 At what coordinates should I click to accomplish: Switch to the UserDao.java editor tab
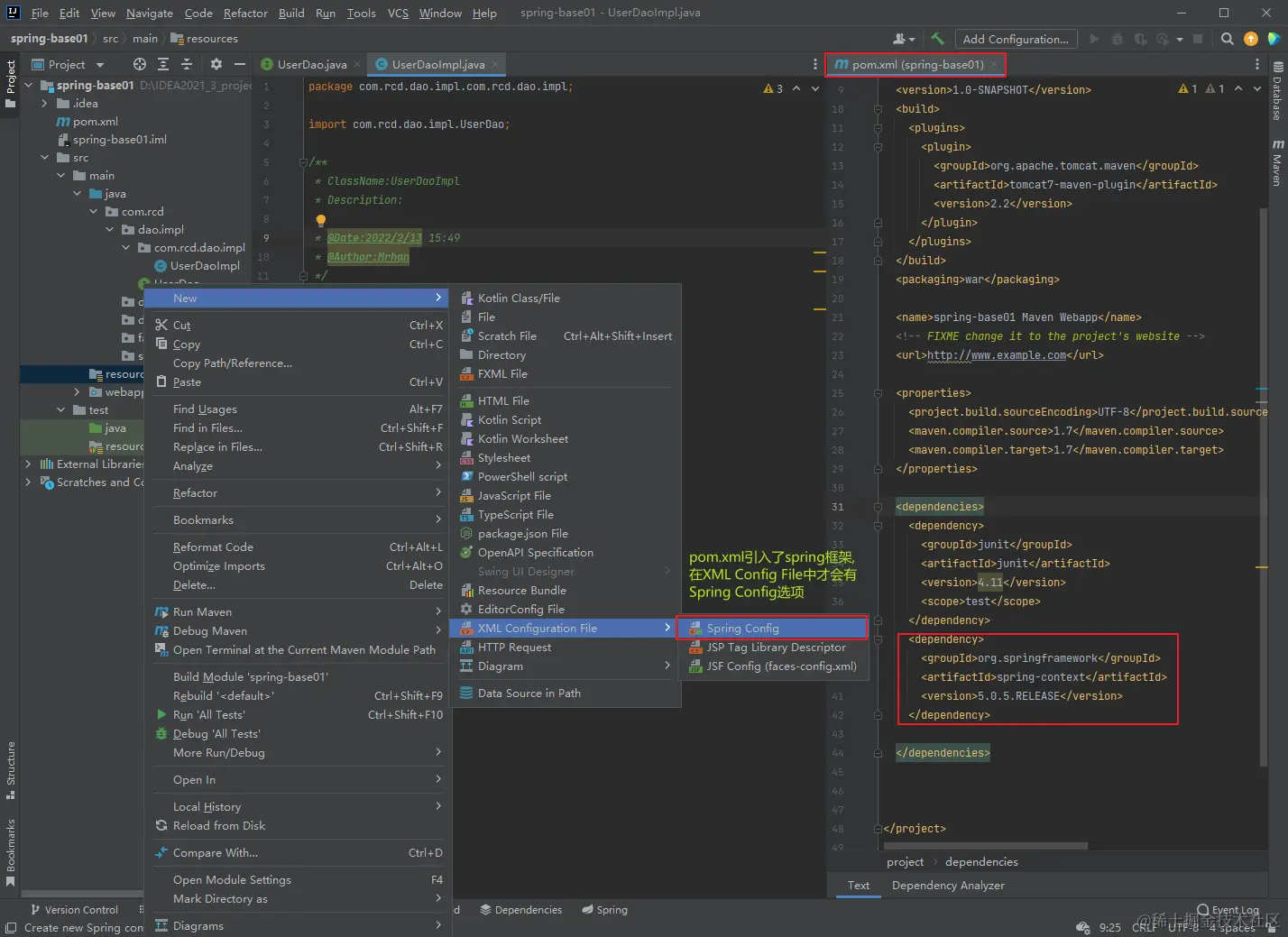point(311,65)
